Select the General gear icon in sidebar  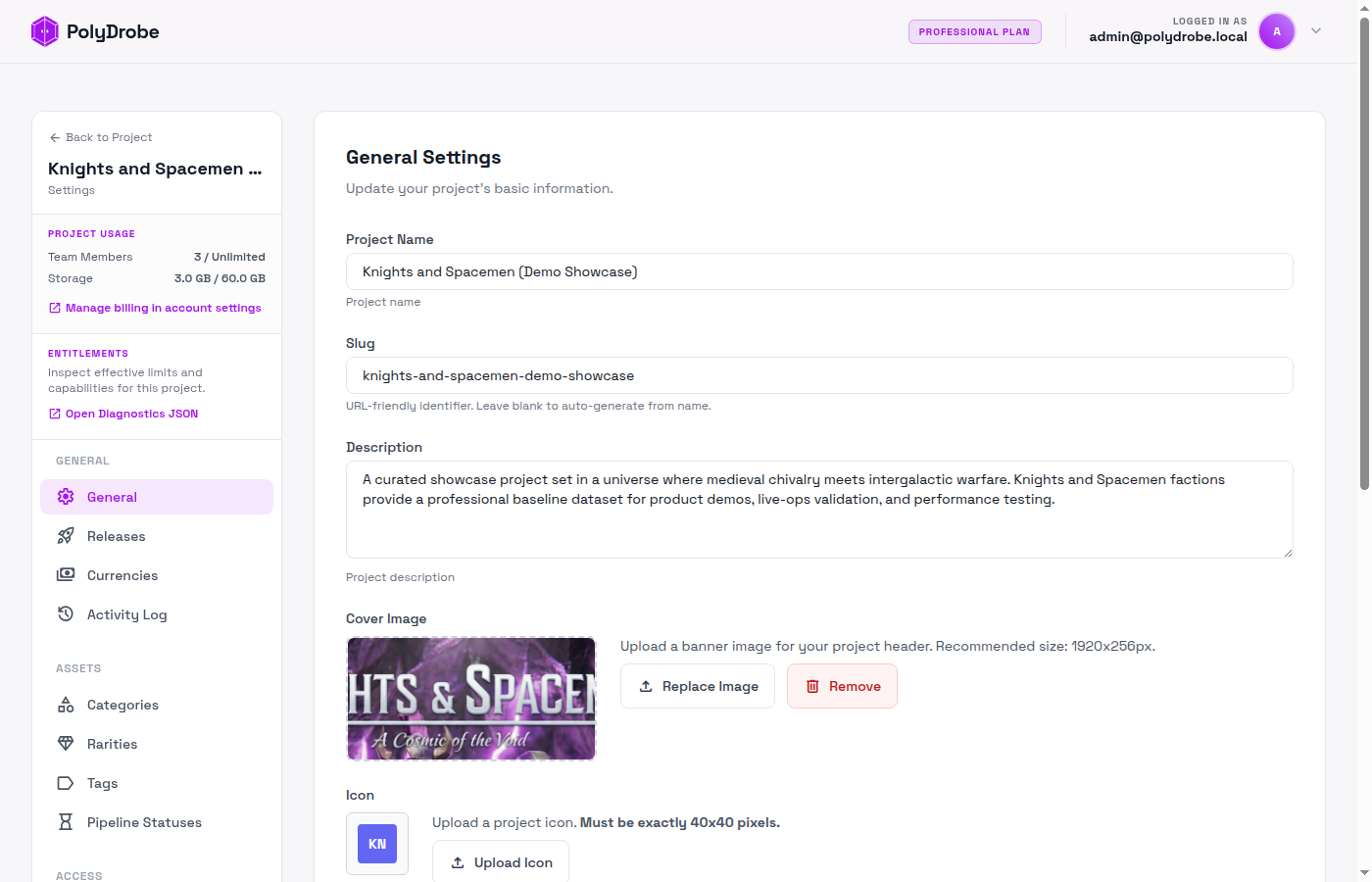click(66, 497)
